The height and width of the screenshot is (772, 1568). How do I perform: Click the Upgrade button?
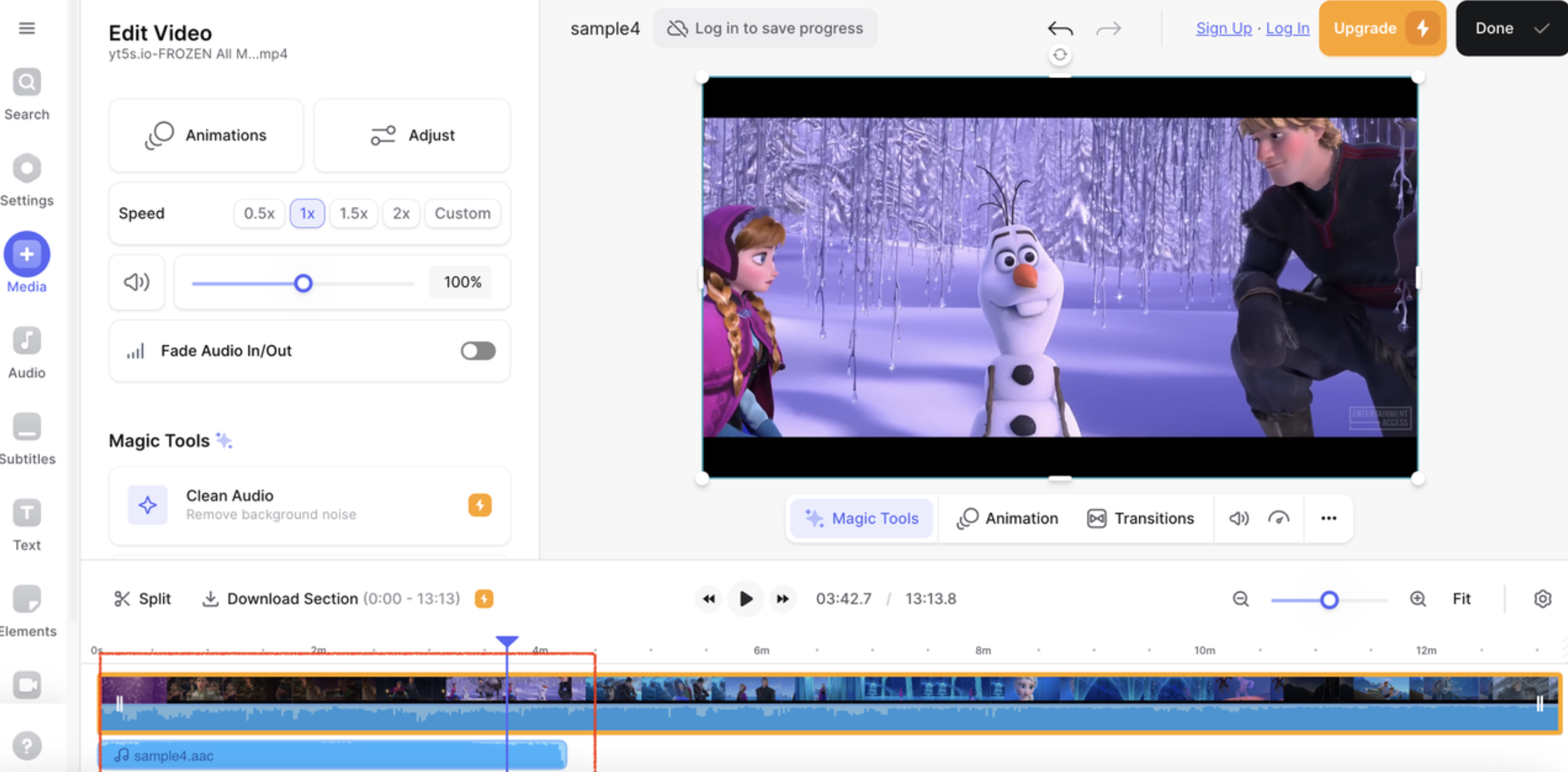click(x=1383, y=28)
